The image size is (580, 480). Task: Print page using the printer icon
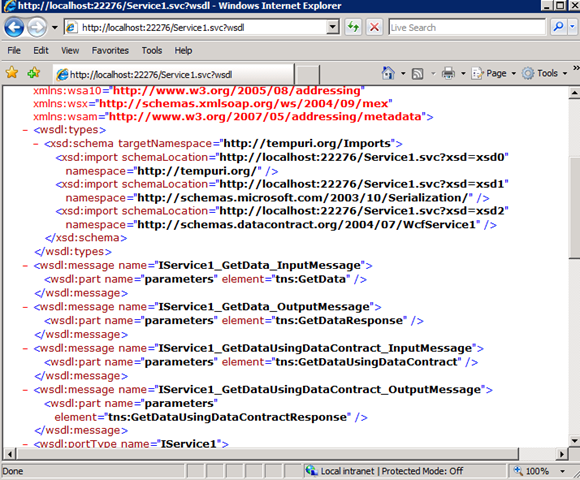point(448,73)
